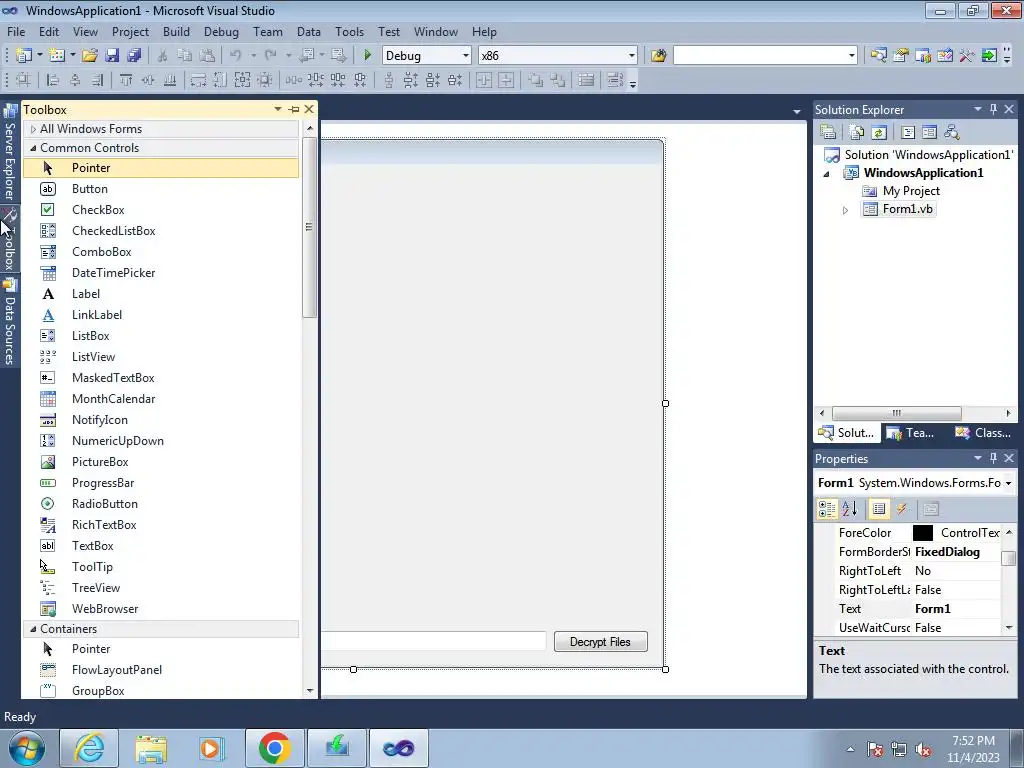
Task: Expand Form1.vb node in Solution Explorer
Action: (x=845, y=210)
